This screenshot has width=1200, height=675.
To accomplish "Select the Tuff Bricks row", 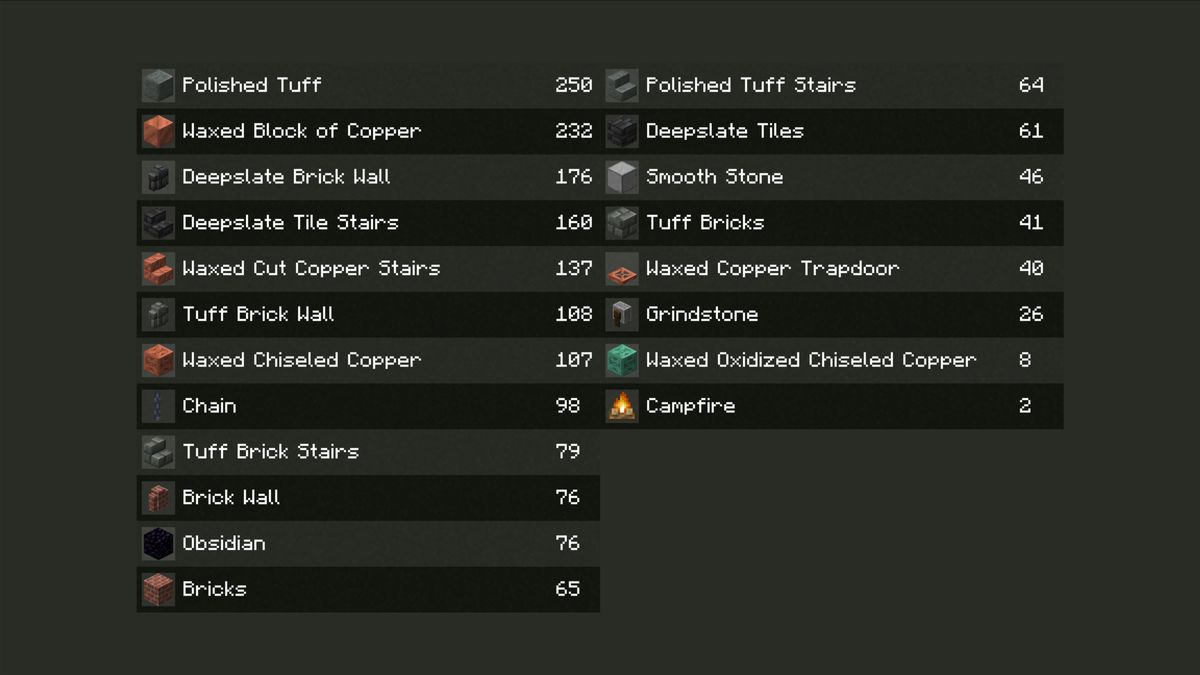I will coord(832,222).
